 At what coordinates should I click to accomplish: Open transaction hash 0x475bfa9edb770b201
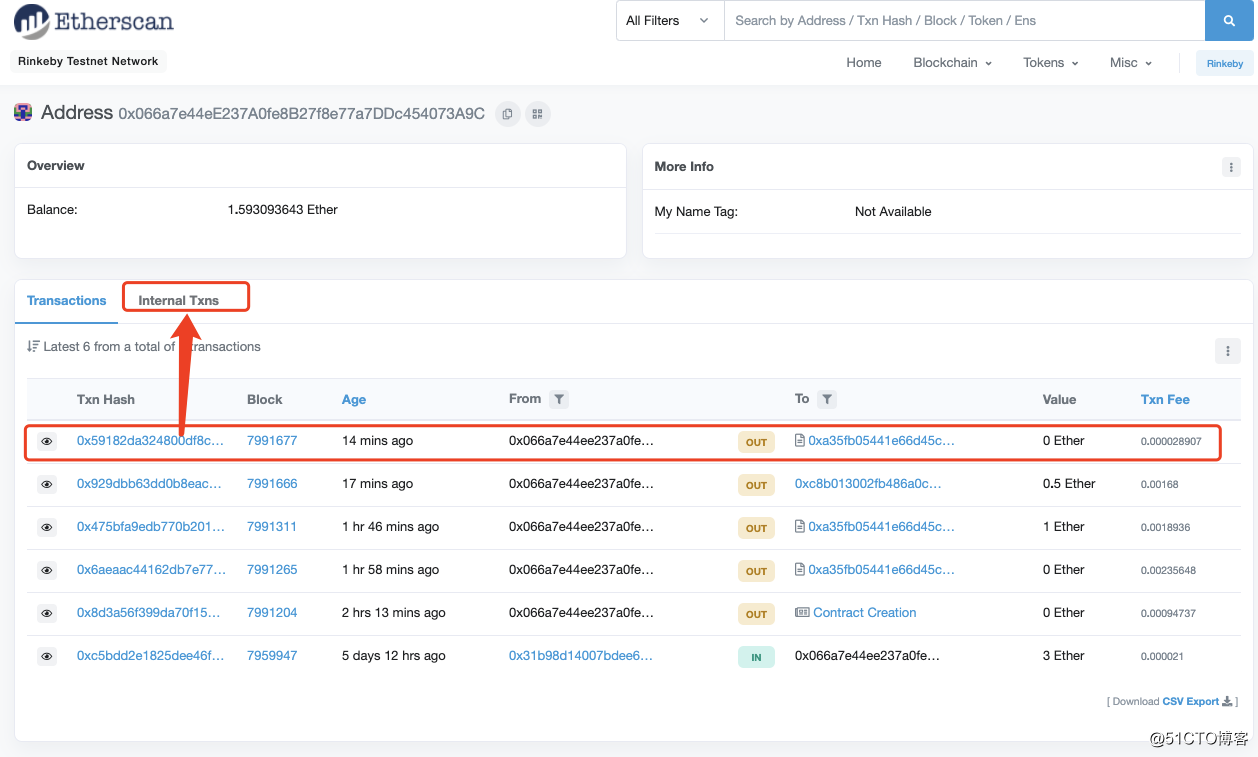click(x=151, y=526)
